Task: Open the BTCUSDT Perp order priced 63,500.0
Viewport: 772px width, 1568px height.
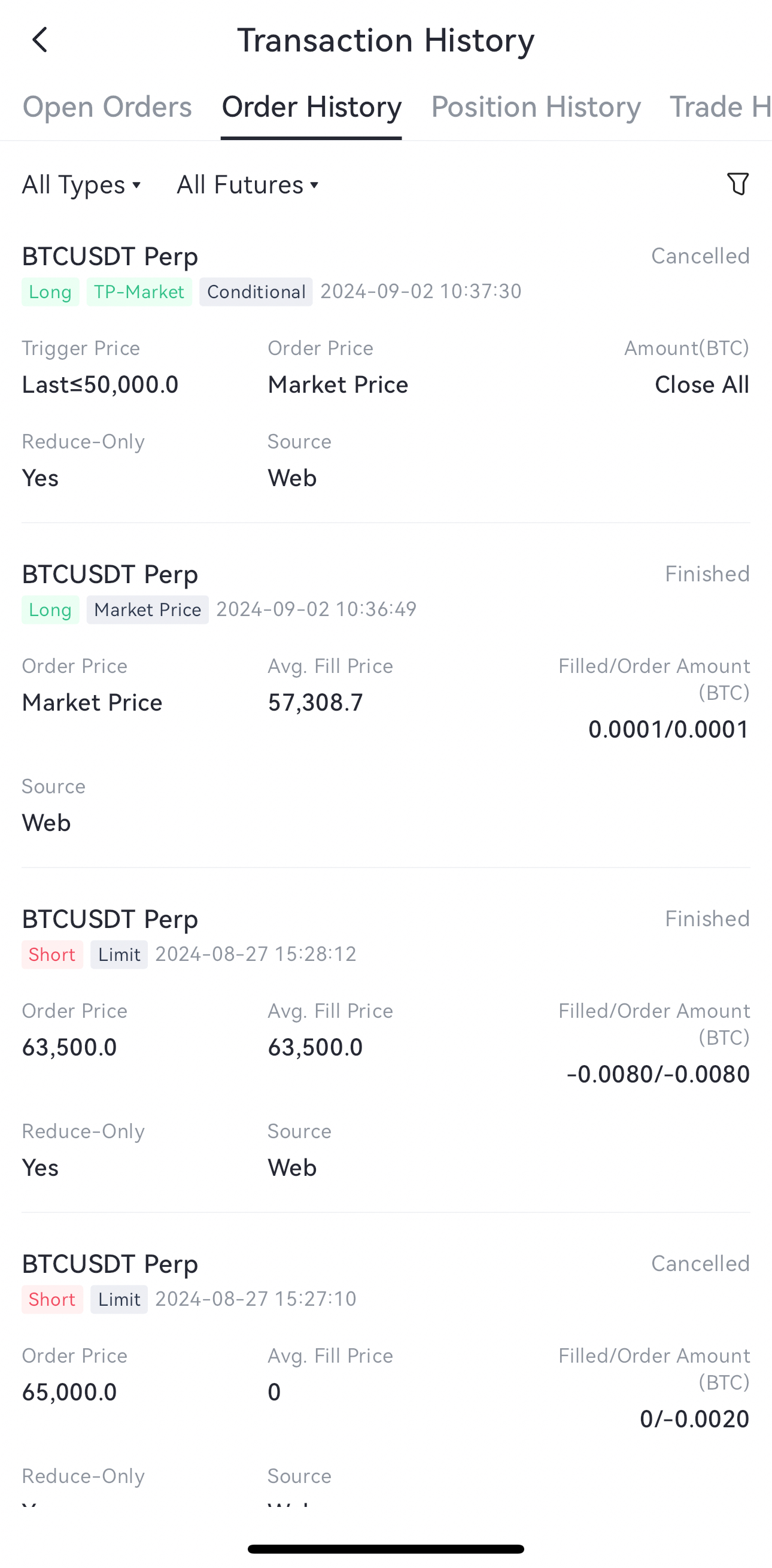Action: pos(110,919)
